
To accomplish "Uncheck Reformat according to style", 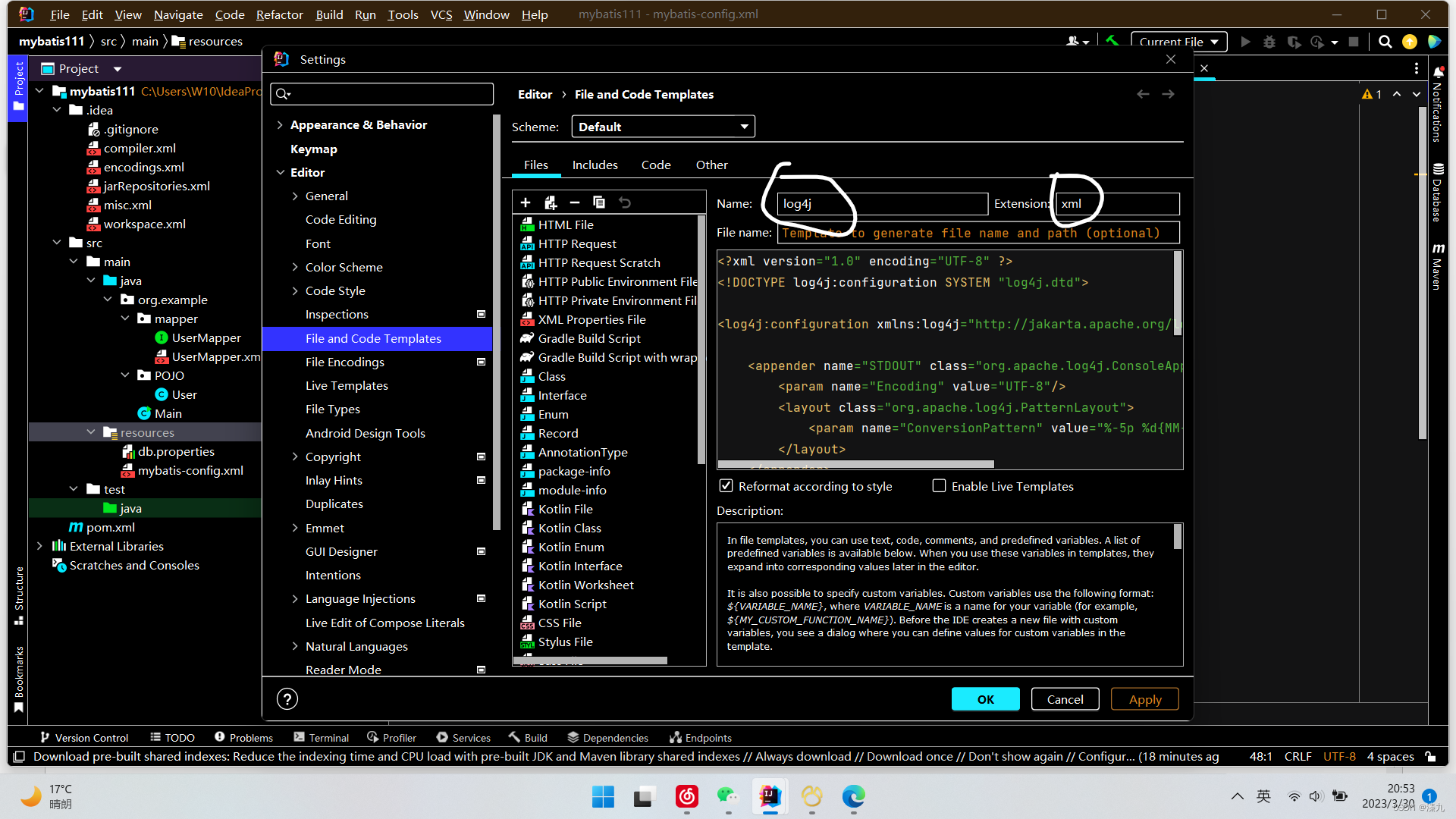I will [726, 486].
